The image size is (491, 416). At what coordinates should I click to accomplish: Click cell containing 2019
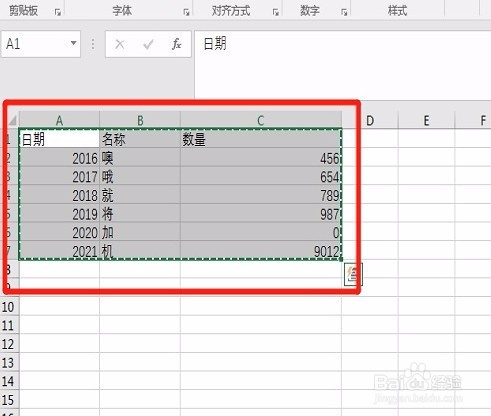pyautogui.click(x=59, y=214)
